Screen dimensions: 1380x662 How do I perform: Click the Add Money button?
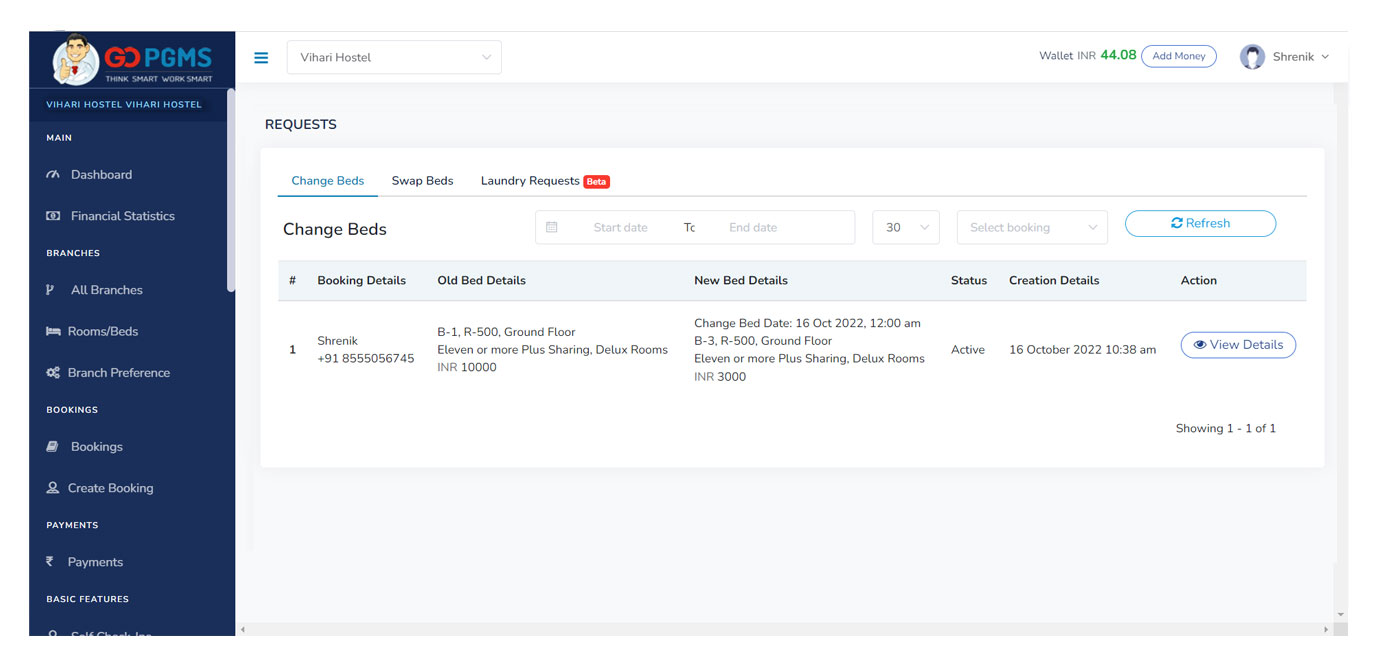[x=1179, y=56]
